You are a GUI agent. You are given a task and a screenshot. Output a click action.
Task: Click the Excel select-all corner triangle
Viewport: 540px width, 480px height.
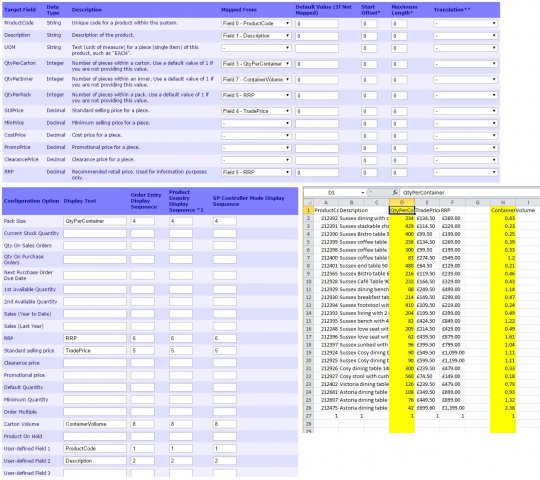[x=309, y=202]
